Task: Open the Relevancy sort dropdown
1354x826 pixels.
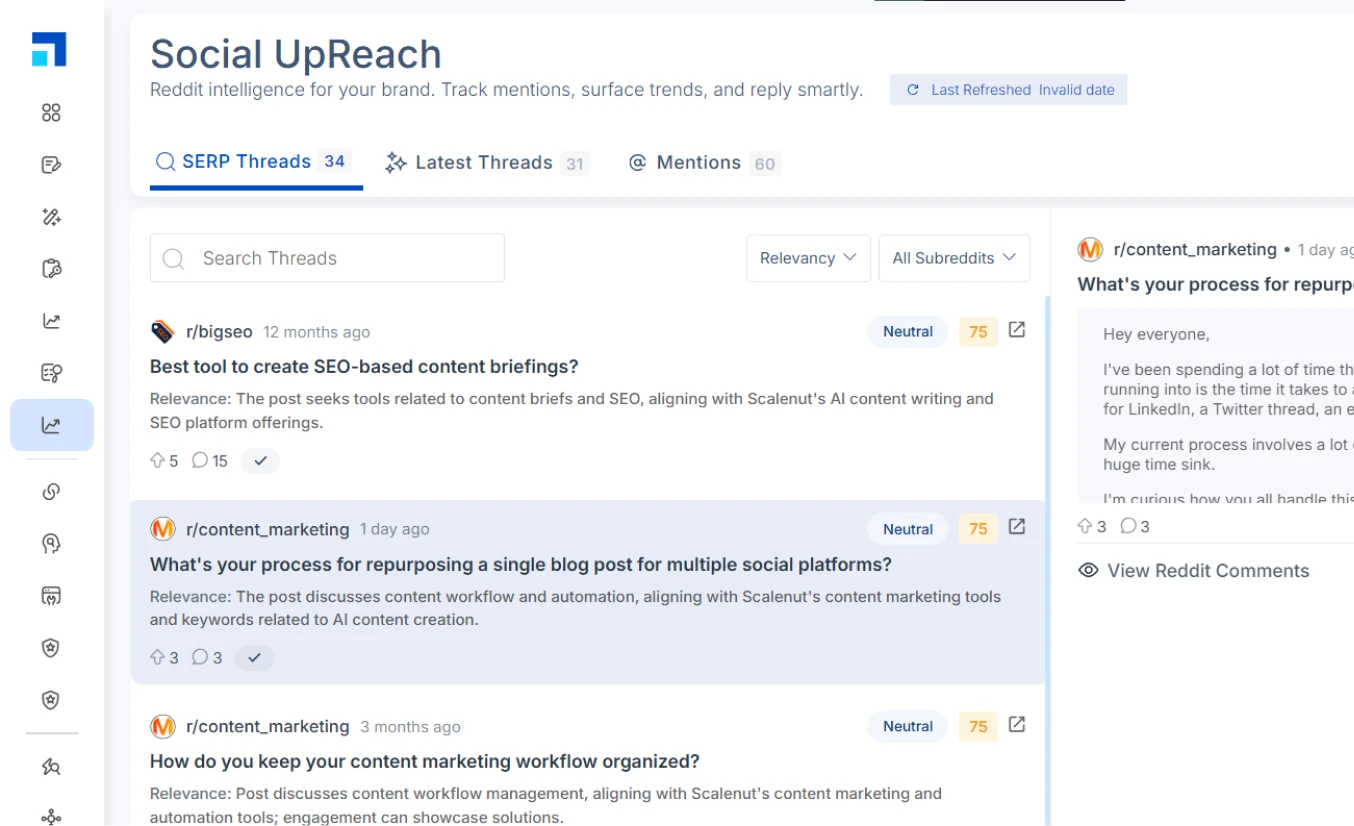Action: point(808,258)
